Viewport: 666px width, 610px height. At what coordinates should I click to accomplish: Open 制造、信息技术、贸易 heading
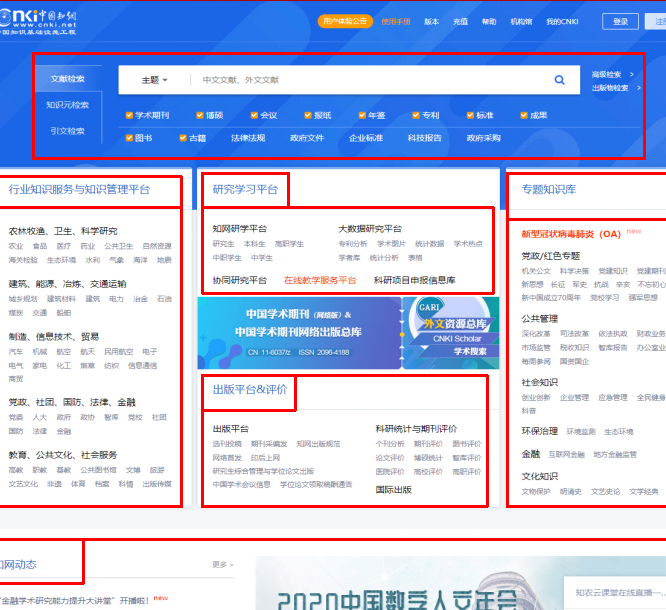(x=54, y=336)
